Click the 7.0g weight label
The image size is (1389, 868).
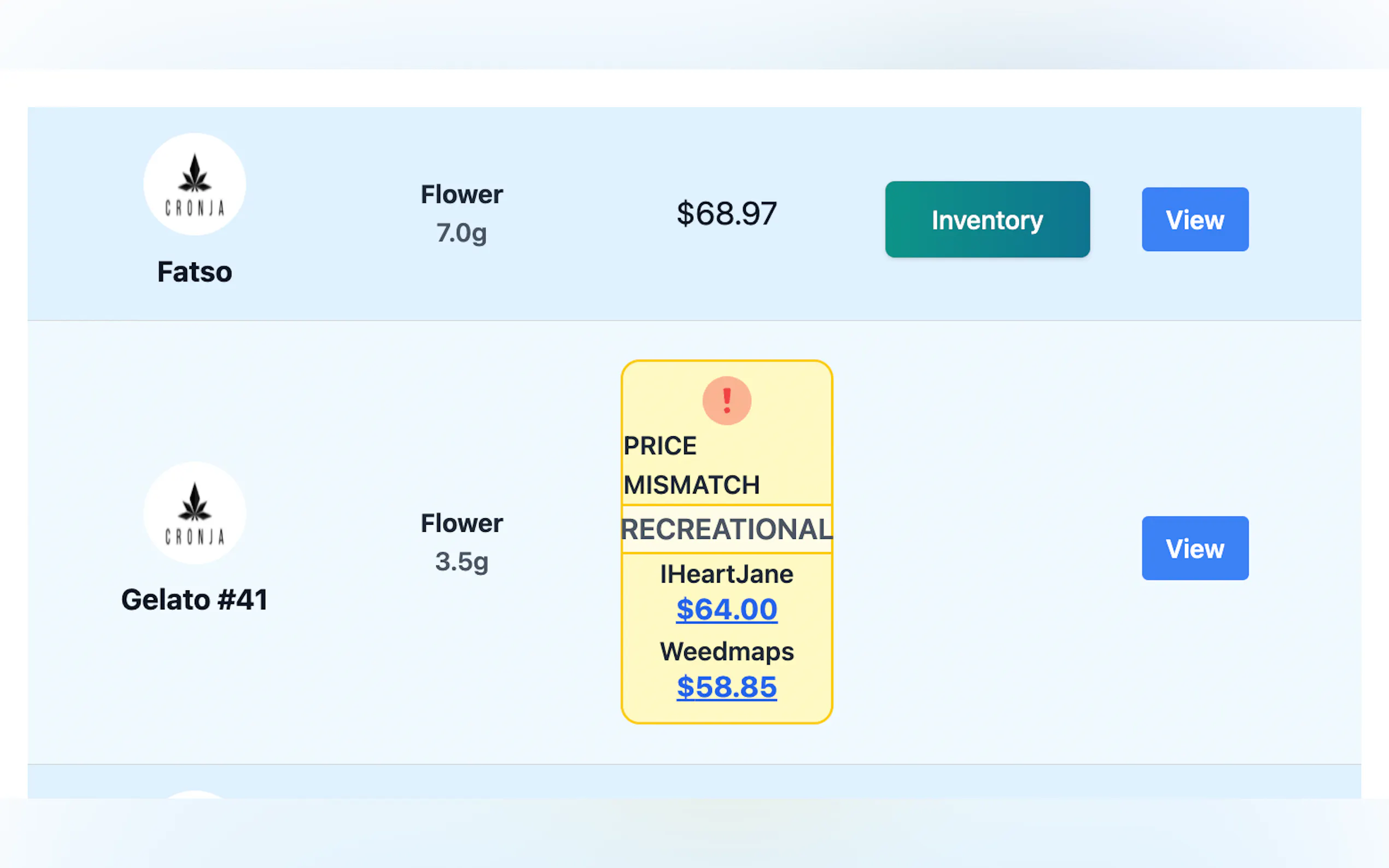tap(462, 232)
